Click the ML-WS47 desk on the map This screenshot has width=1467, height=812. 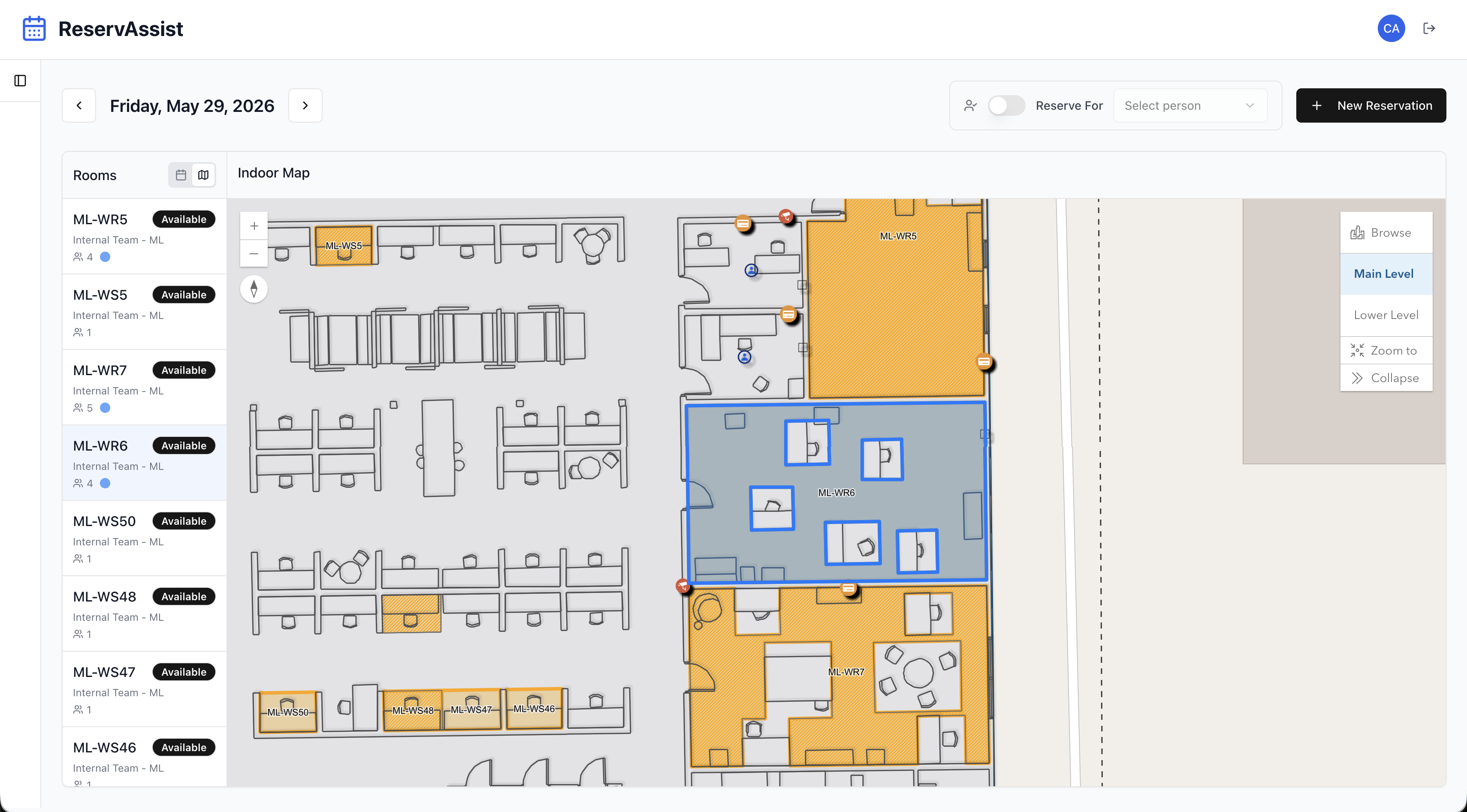pos(471,710)
